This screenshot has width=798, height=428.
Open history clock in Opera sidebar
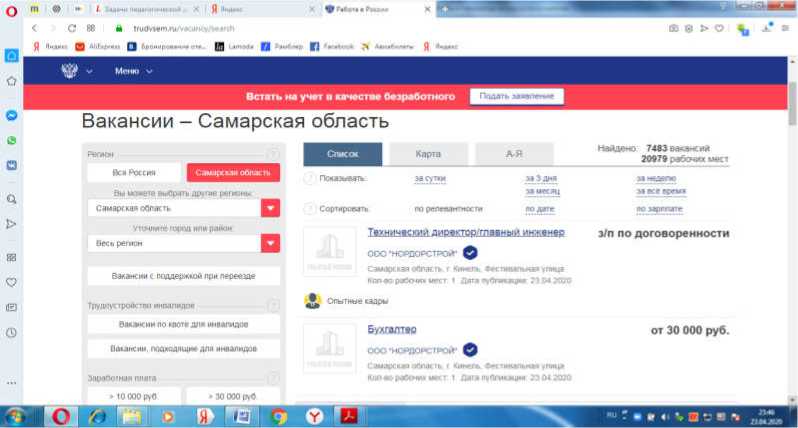click(11, 333)
